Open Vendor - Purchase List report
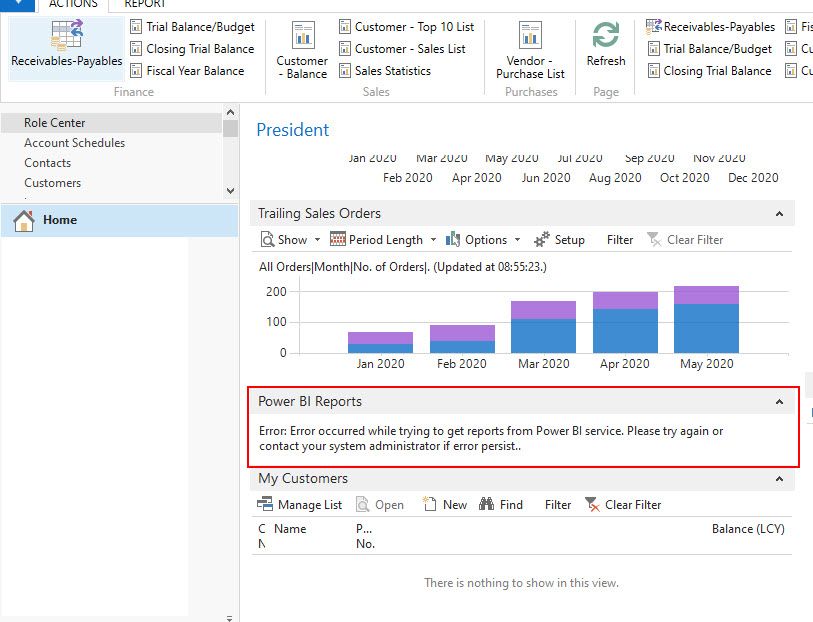The width and height of the screenshot is (813, 622). click(x=530, y=50)
